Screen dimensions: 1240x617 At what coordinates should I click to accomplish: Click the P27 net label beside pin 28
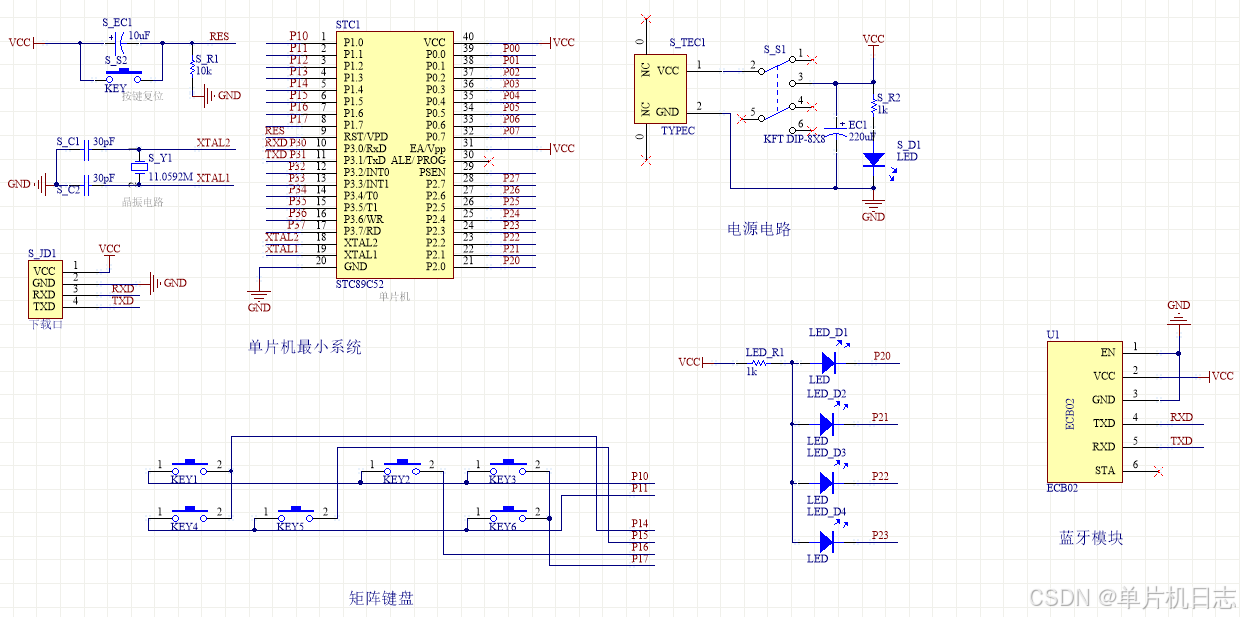511,178
